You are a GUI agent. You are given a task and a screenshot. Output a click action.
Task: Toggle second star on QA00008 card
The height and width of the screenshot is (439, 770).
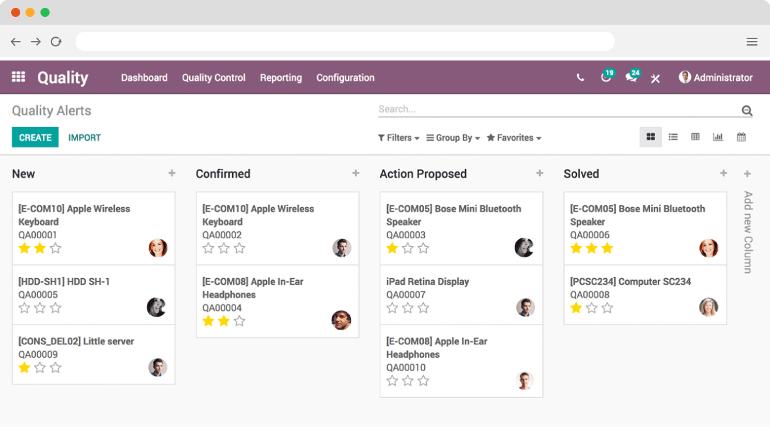592,308
